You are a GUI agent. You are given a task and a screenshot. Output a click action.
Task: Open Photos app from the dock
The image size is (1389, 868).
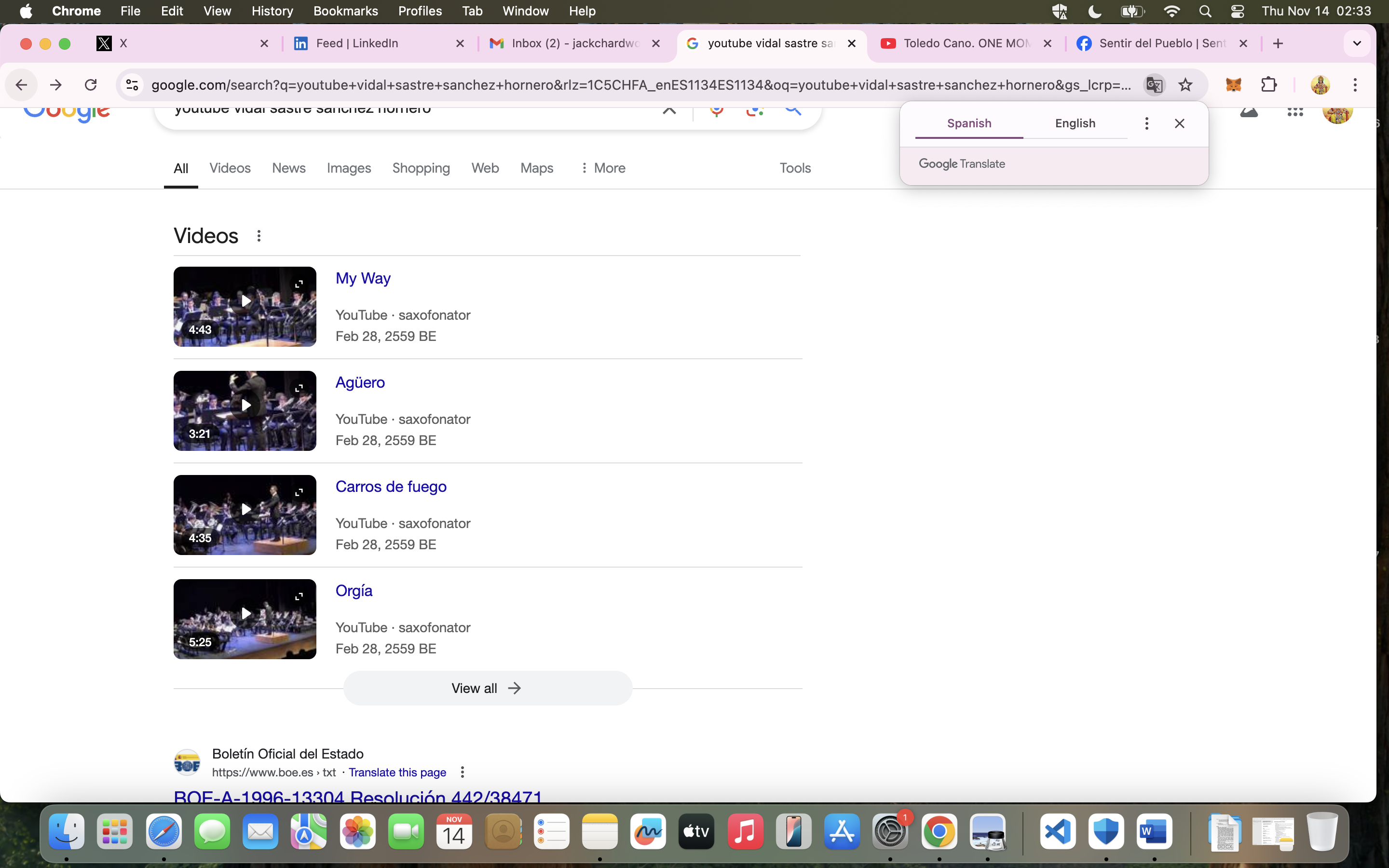(x=357, y=831)
